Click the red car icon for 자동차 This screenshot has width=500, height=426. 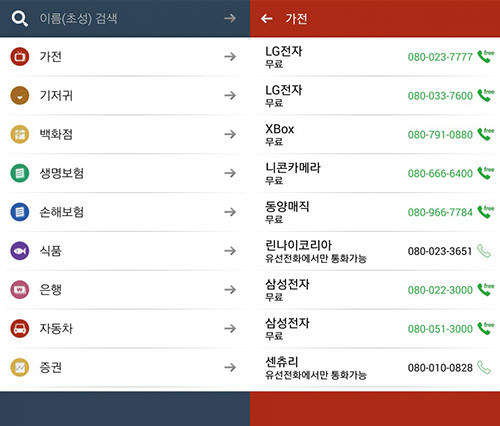[x=20, y=328]
